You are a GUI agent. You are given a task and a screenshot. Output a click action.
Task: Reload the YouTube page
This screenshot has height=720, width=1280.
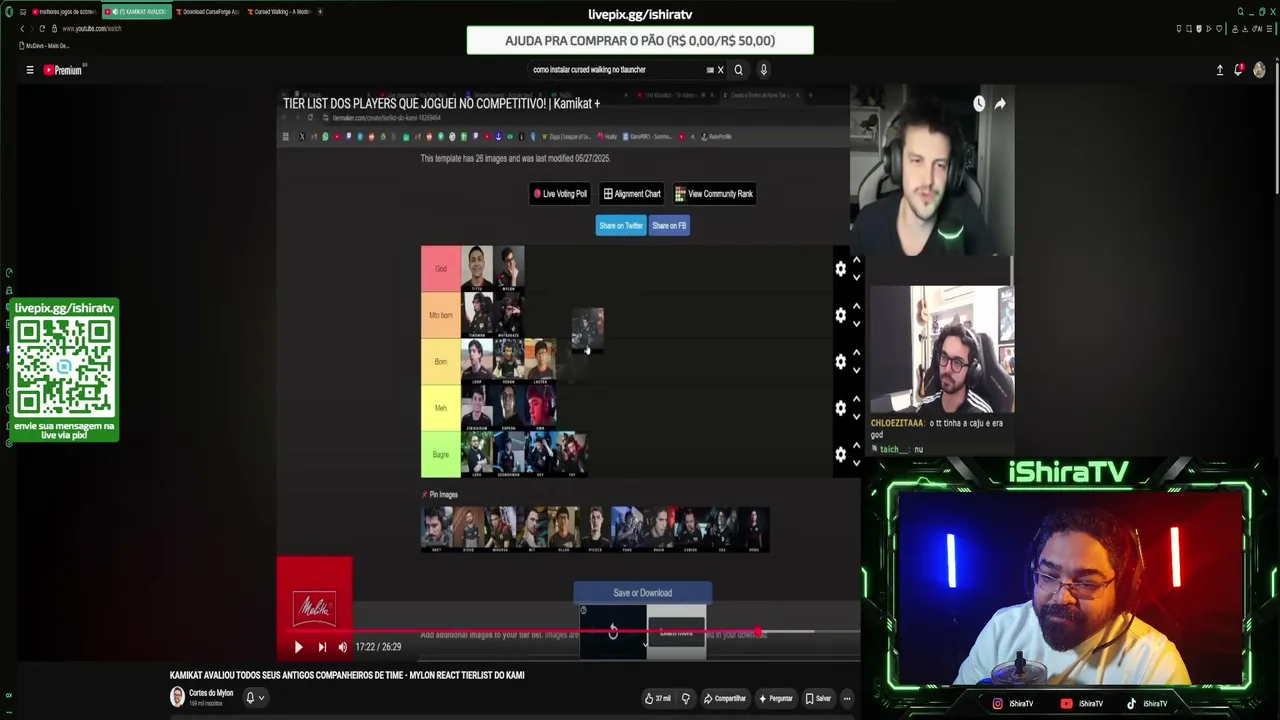click(42, 29)
